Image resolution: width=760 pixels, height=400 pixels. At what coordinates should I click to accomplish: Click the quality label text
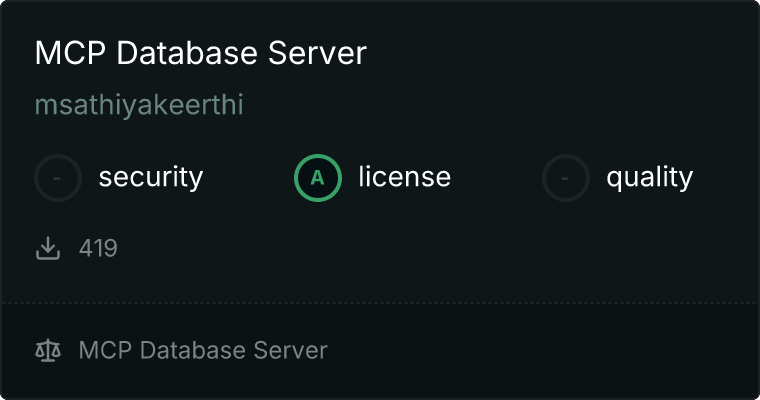pyautogui.click(x=649, y=177)
